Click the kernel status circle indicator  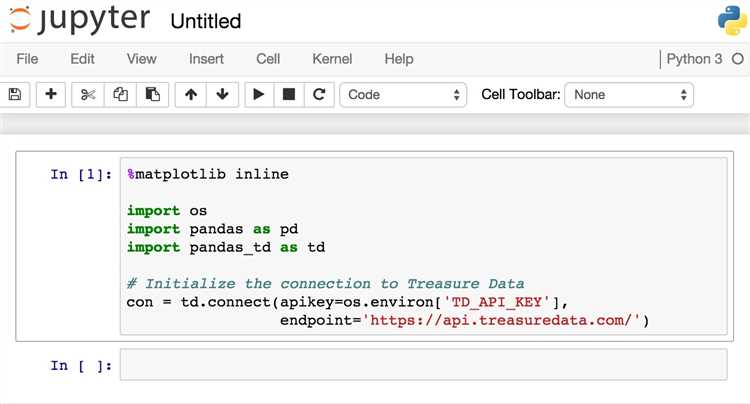738,59
